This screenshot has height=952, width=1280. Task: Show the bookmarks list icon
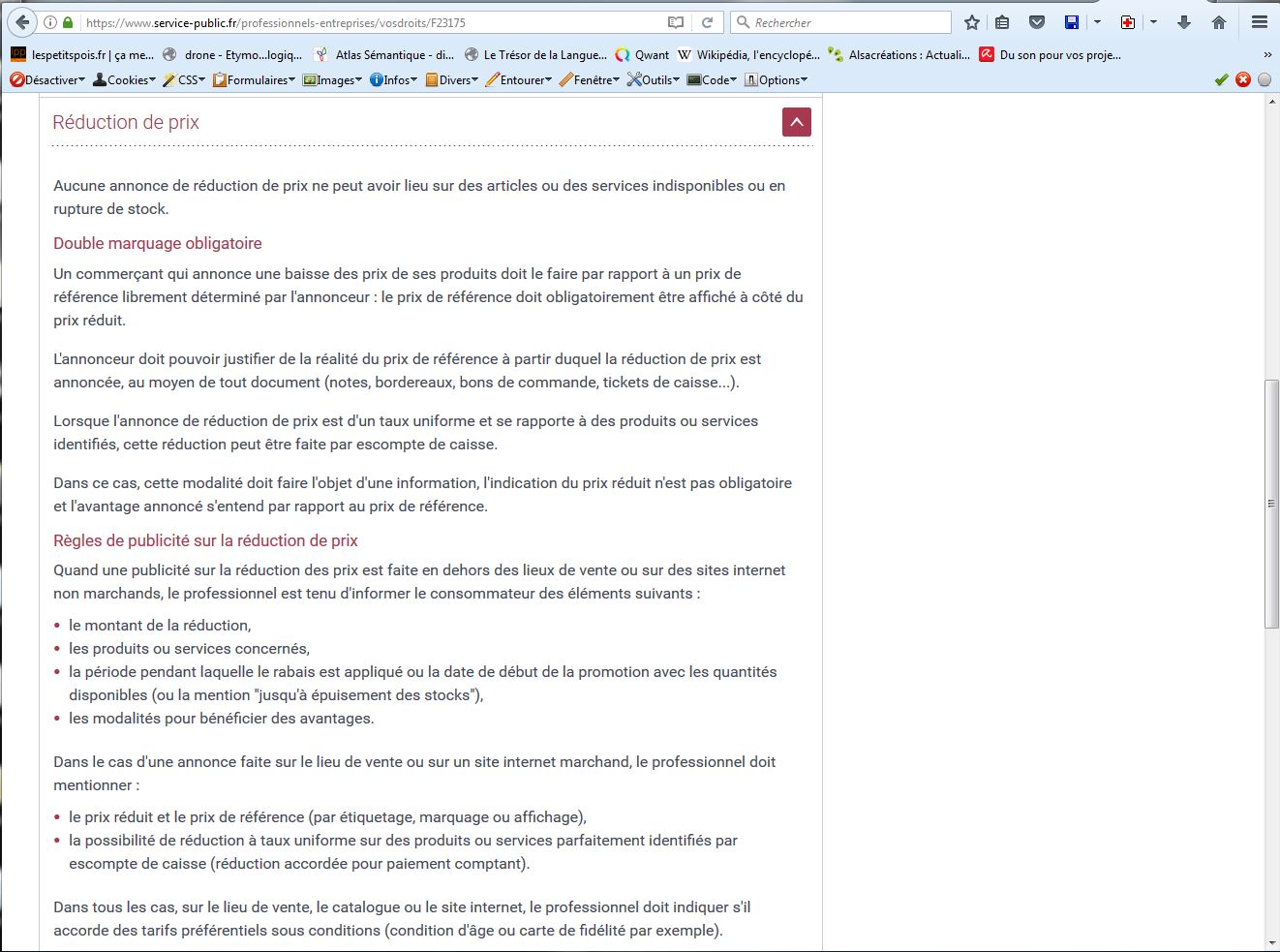pos(1002,22)
